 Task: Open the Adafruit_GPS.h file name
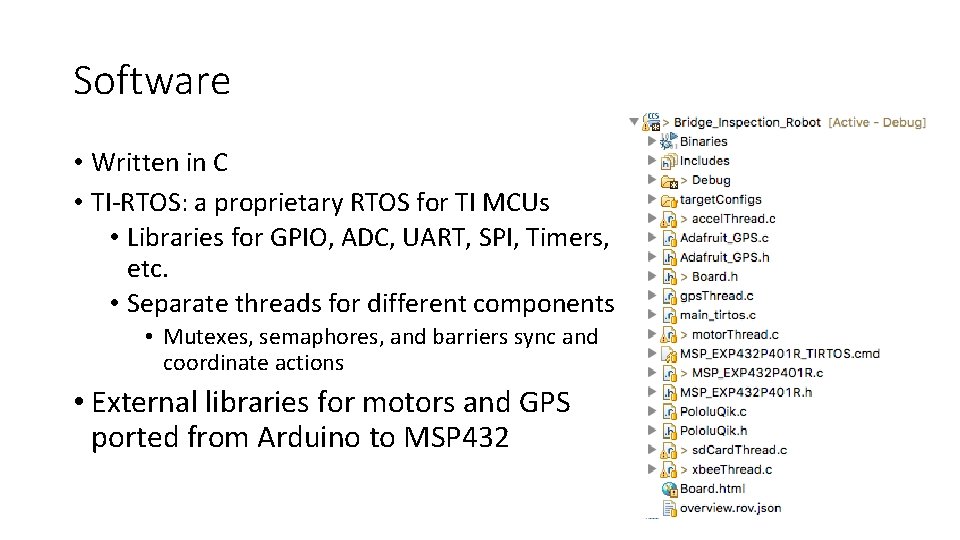click(724, 257)
